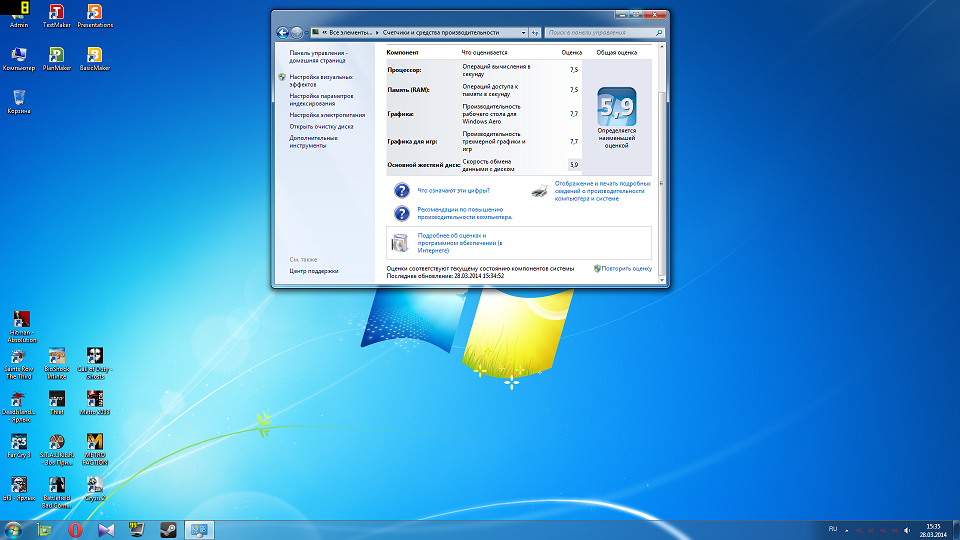Click the 'Память (RAM):' row label
960x540 pixels.
[x=408, y=90]
